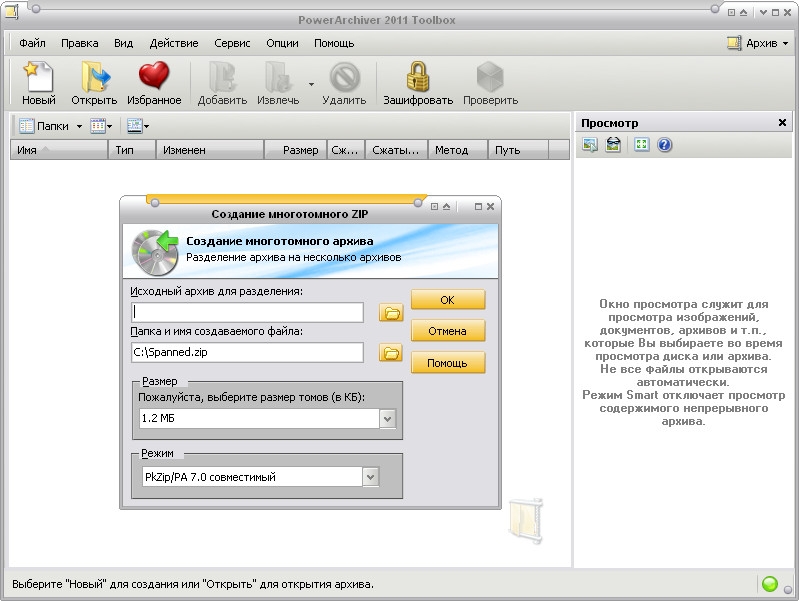799x601 pixels.
Task: Click the Новый (New) archive icon
Action: click(38, 78)
